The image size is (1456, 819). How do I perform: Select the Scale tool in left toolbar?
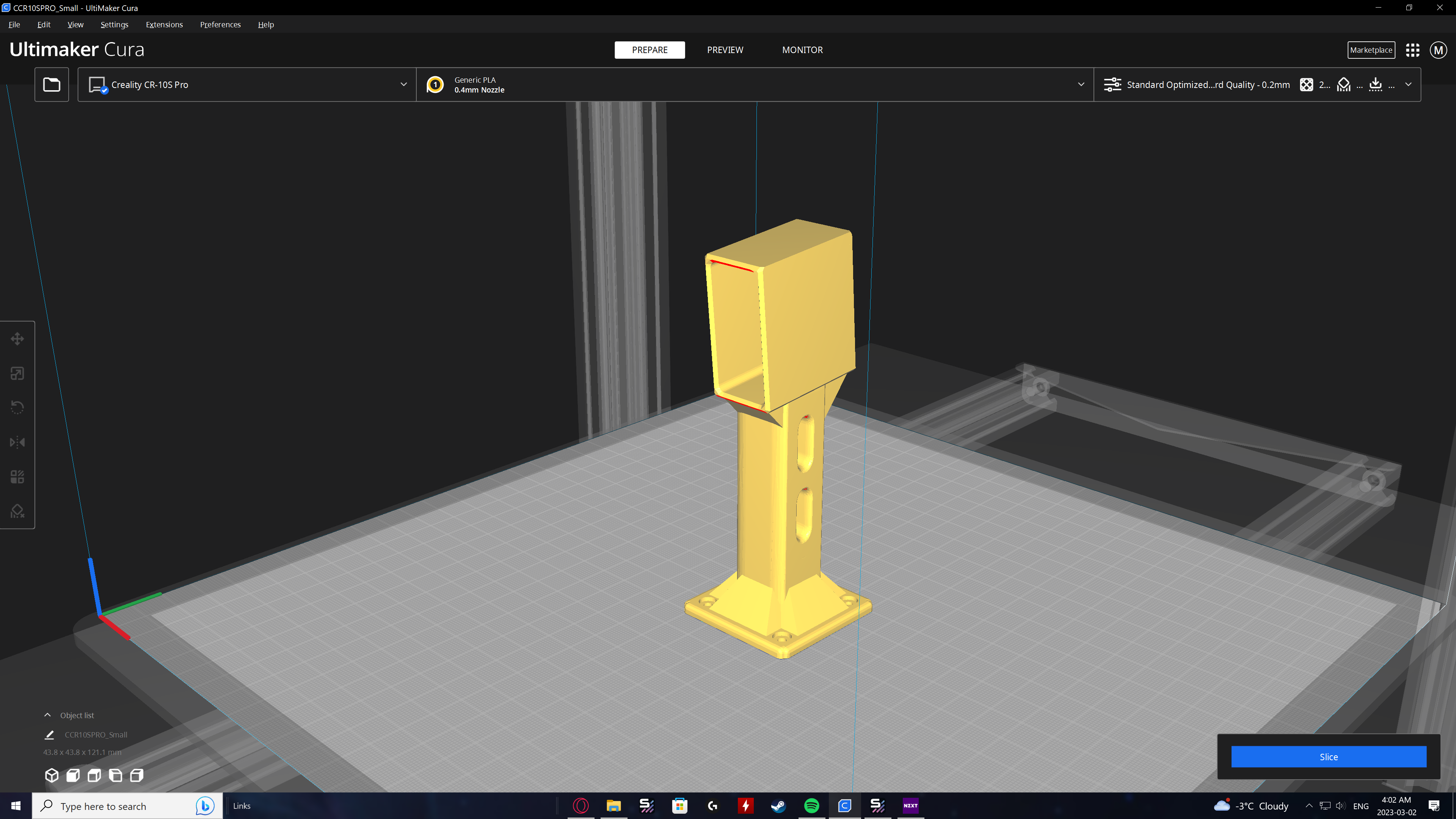coord(17,373)
